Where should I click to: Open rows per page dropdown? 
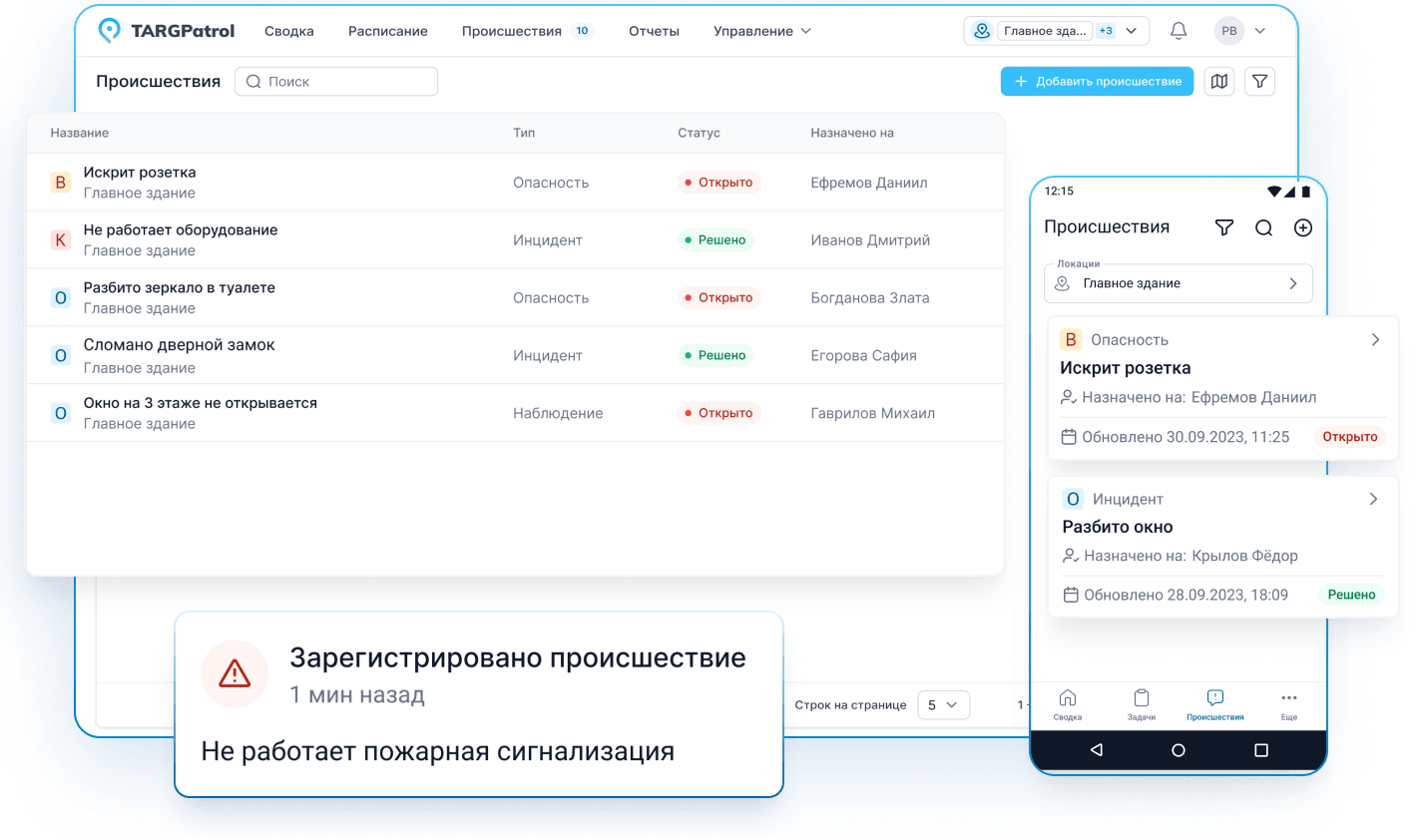[942, 705]
